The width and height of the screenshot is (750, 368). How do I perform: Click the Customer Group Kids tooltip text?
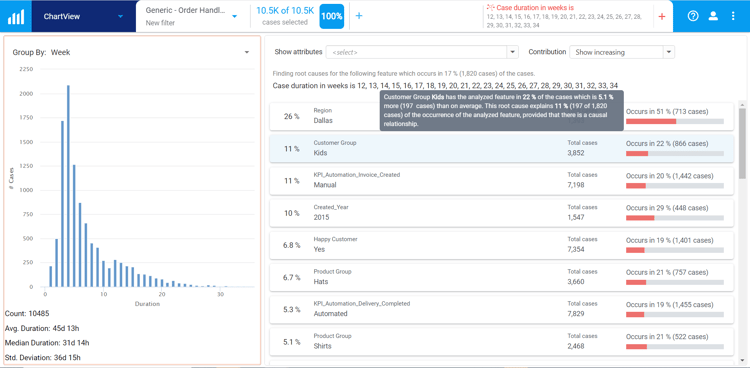(x=501, y=111)
